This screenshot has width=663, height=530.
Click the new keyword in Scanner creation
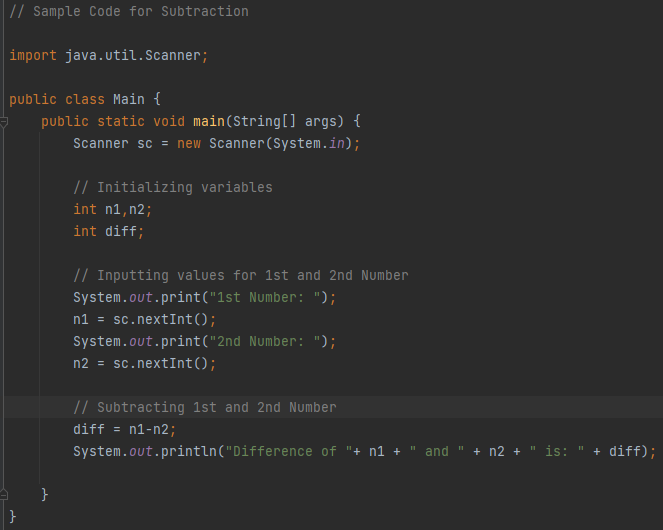(189, 143)
